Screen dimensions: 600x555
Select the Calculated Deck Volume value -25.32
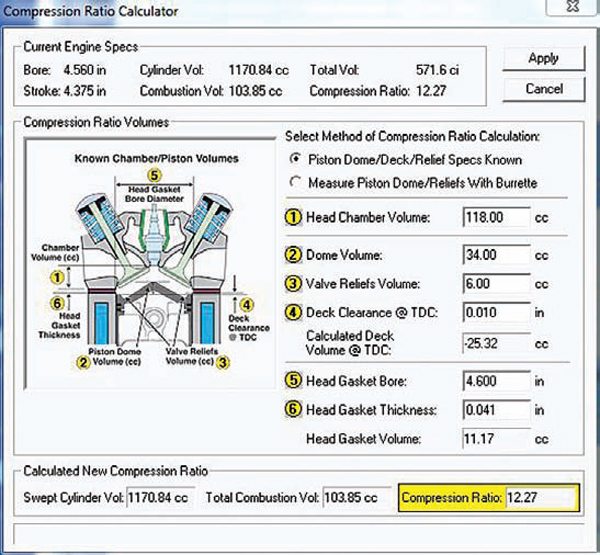coord(496,343)
